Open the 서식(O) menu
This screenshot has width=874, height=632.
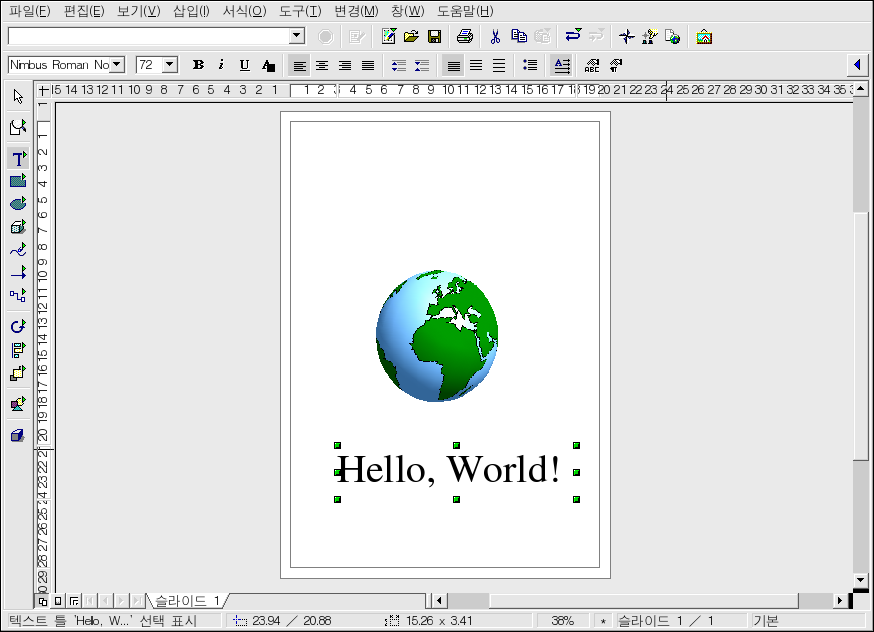244,11
